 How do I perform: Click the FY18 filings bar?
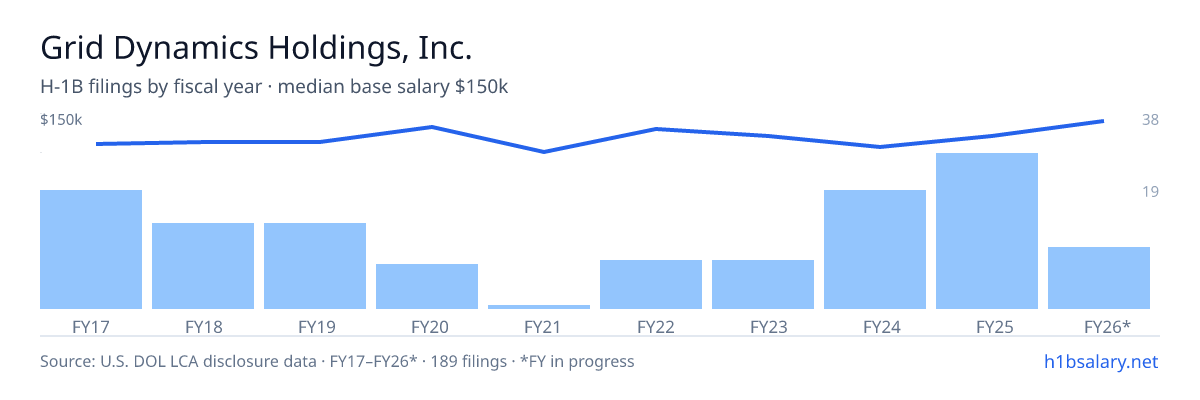203,266
